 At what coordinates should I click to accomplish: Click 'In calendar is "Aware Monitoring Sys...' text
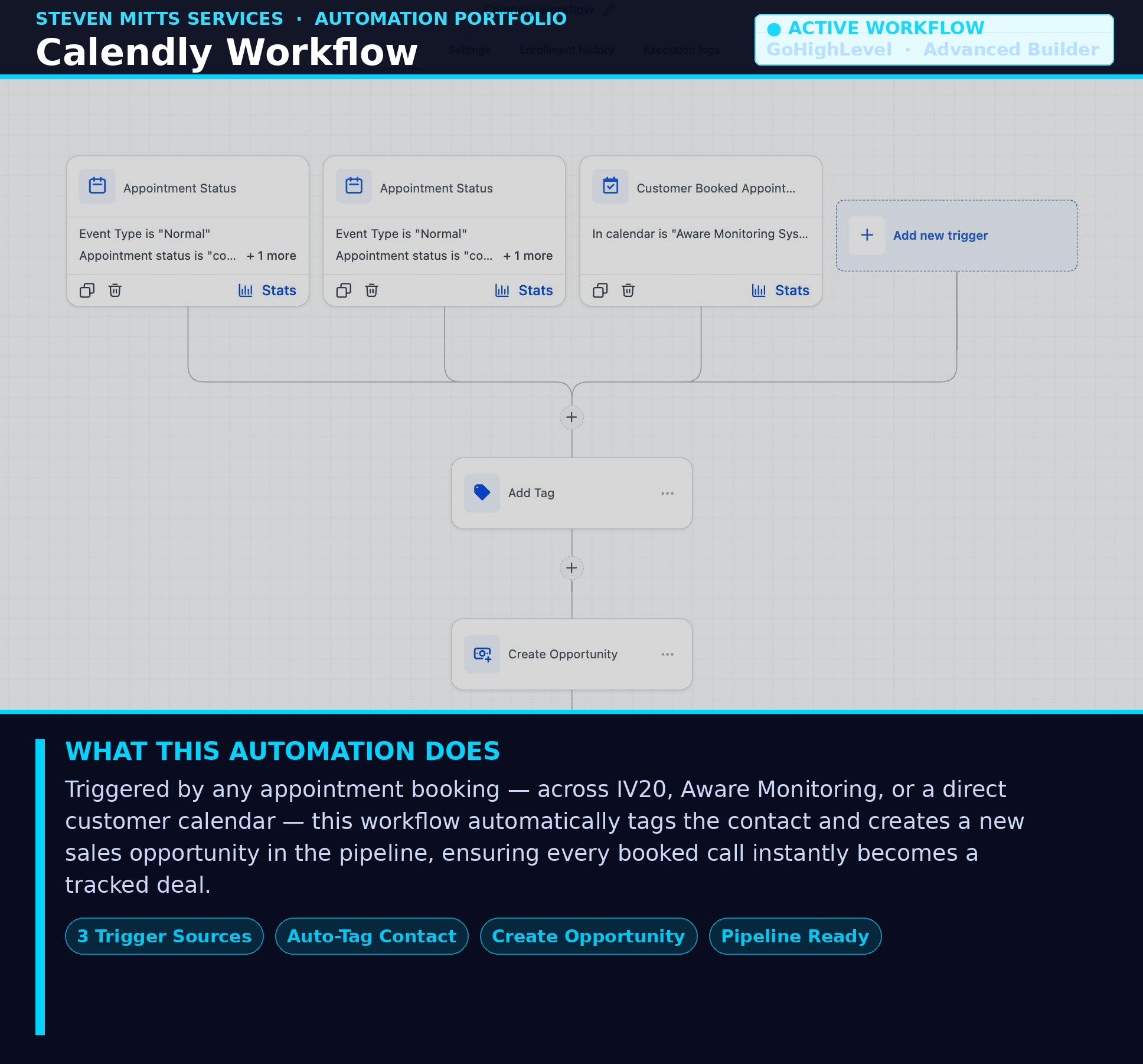tap(700, 234)
